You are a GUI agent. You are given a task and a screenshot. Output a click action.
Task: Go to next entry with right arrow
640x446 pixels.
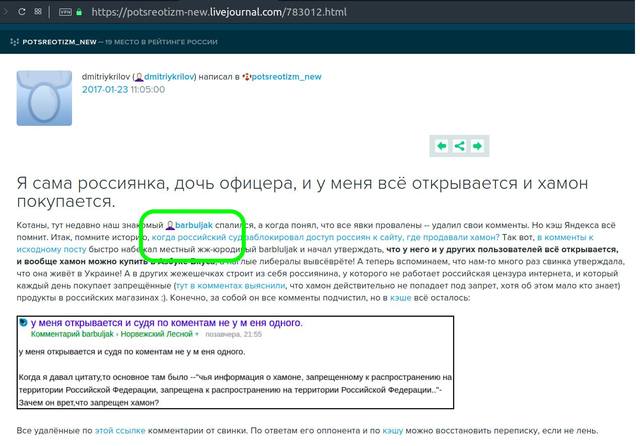(x=477, y=146)
